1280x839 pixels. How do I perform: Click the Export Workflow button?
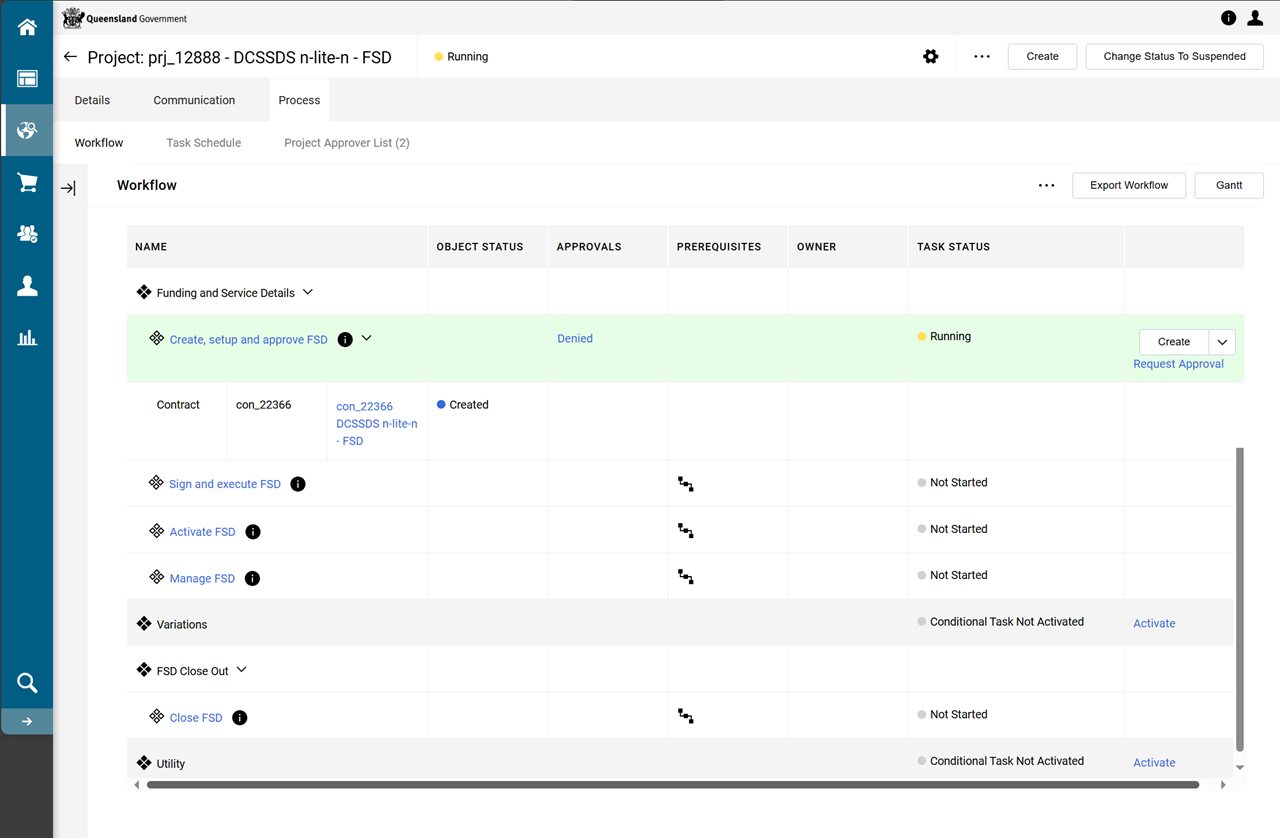[x=1128, y=185]
